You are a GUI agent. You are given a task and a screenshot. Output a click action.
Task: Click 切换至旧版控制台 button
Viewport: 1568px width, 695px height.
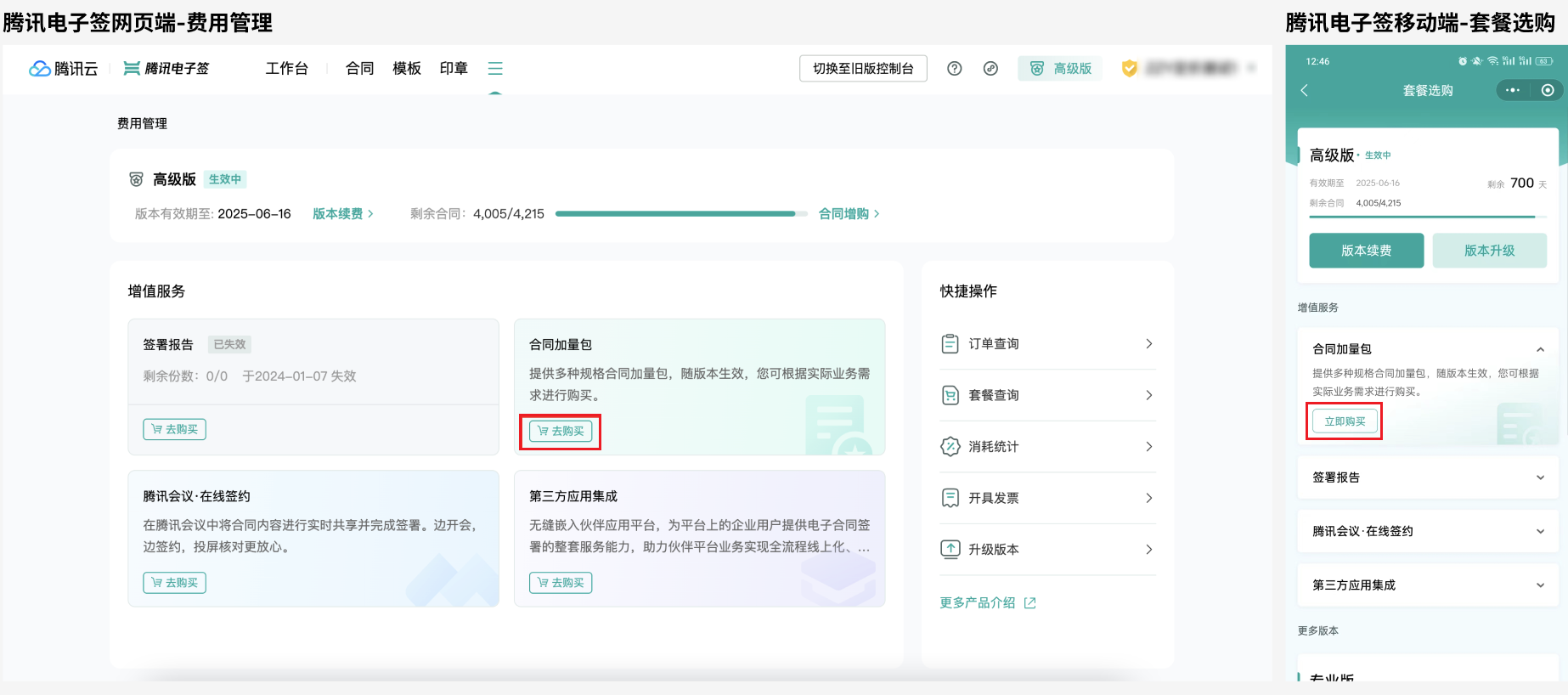coord(863,69)
